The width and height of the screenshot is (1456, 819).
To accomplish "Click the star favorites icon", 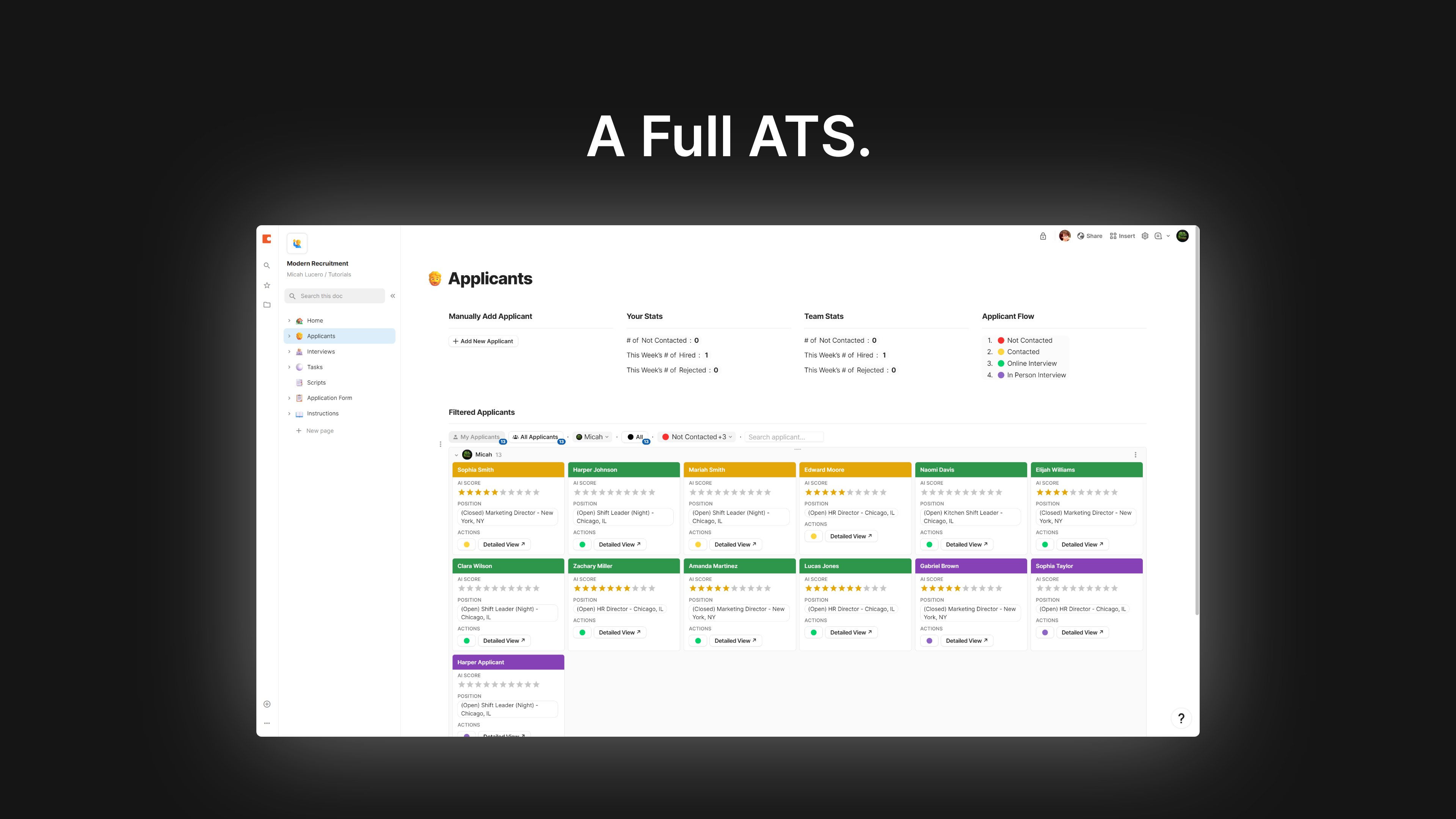I will coord(267,286).
